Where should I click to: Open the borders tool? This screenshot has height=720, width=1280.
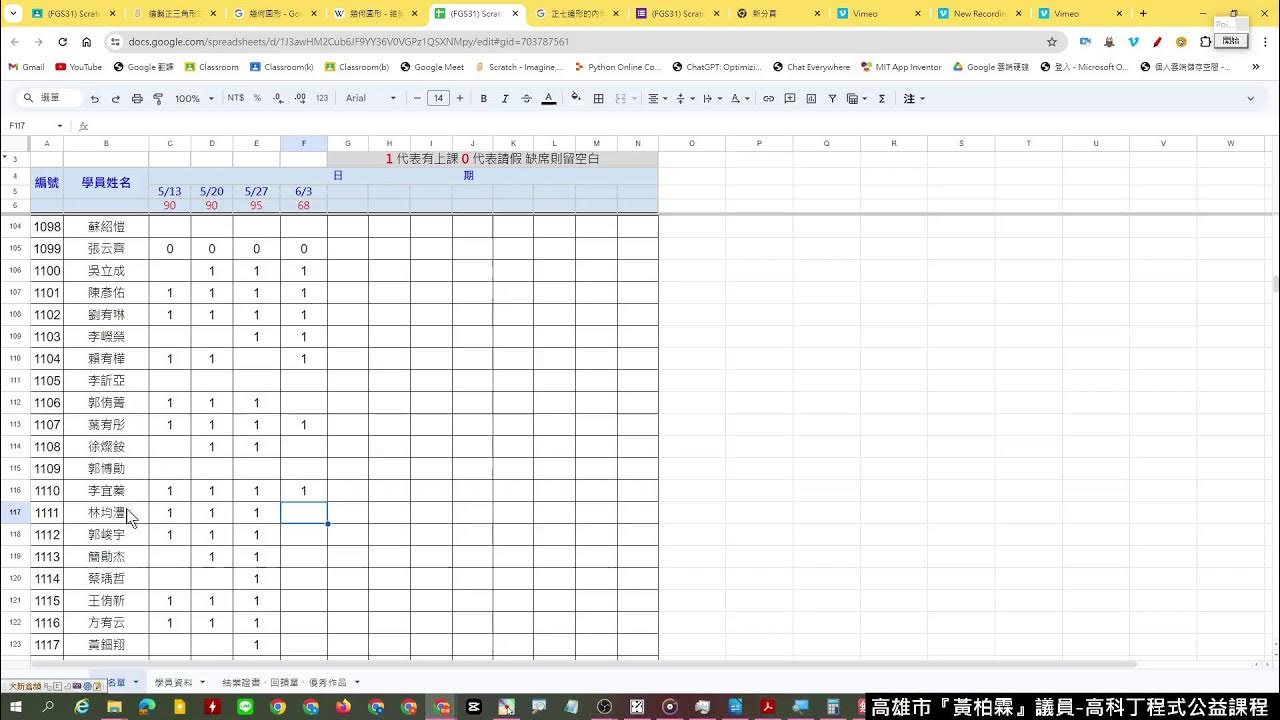pyautogui.click(x=599, y=98)
